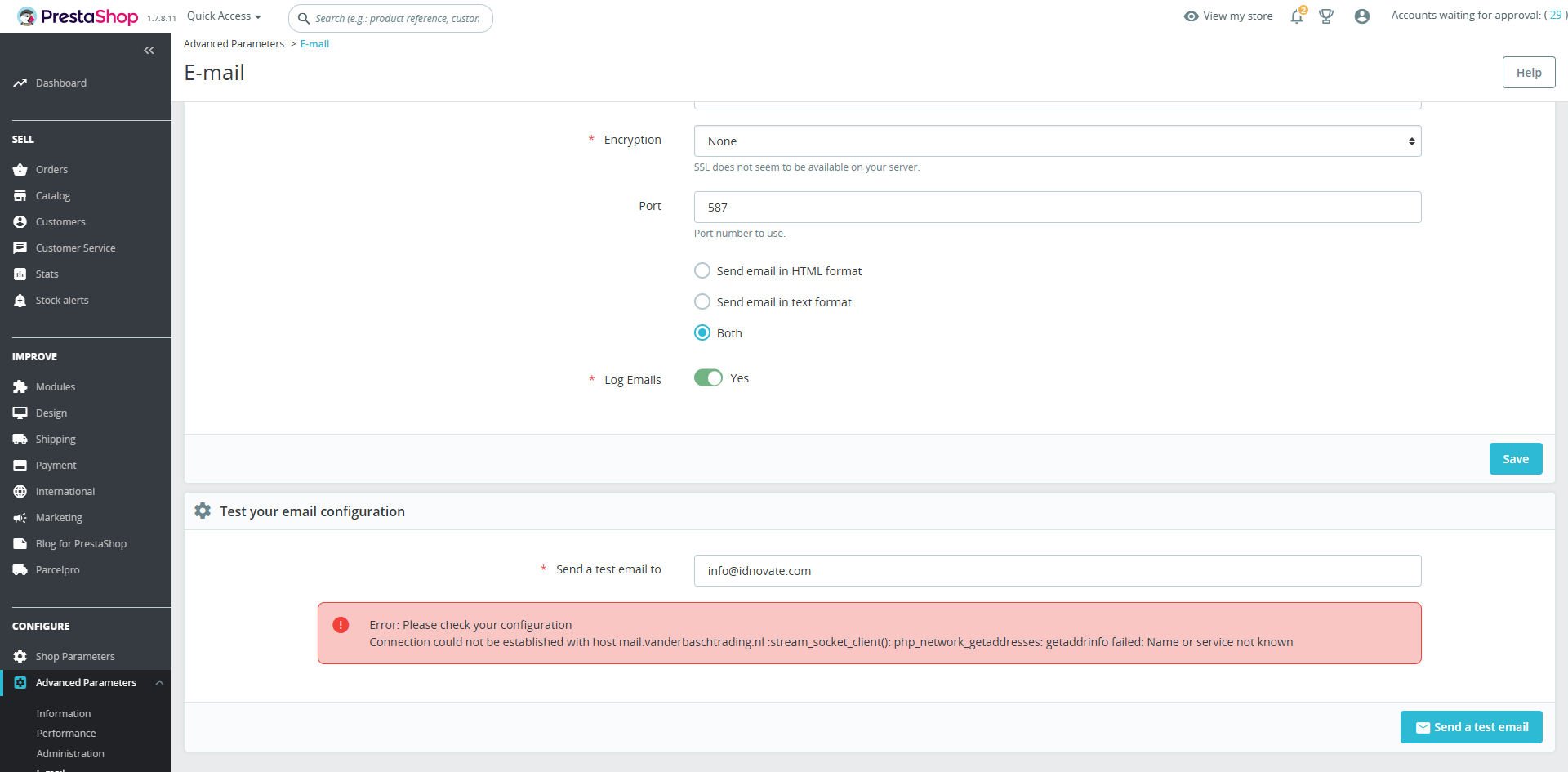Turn off the Log Emails toggle
This screenshot has height=772, width=1568.
pos(708,378)
